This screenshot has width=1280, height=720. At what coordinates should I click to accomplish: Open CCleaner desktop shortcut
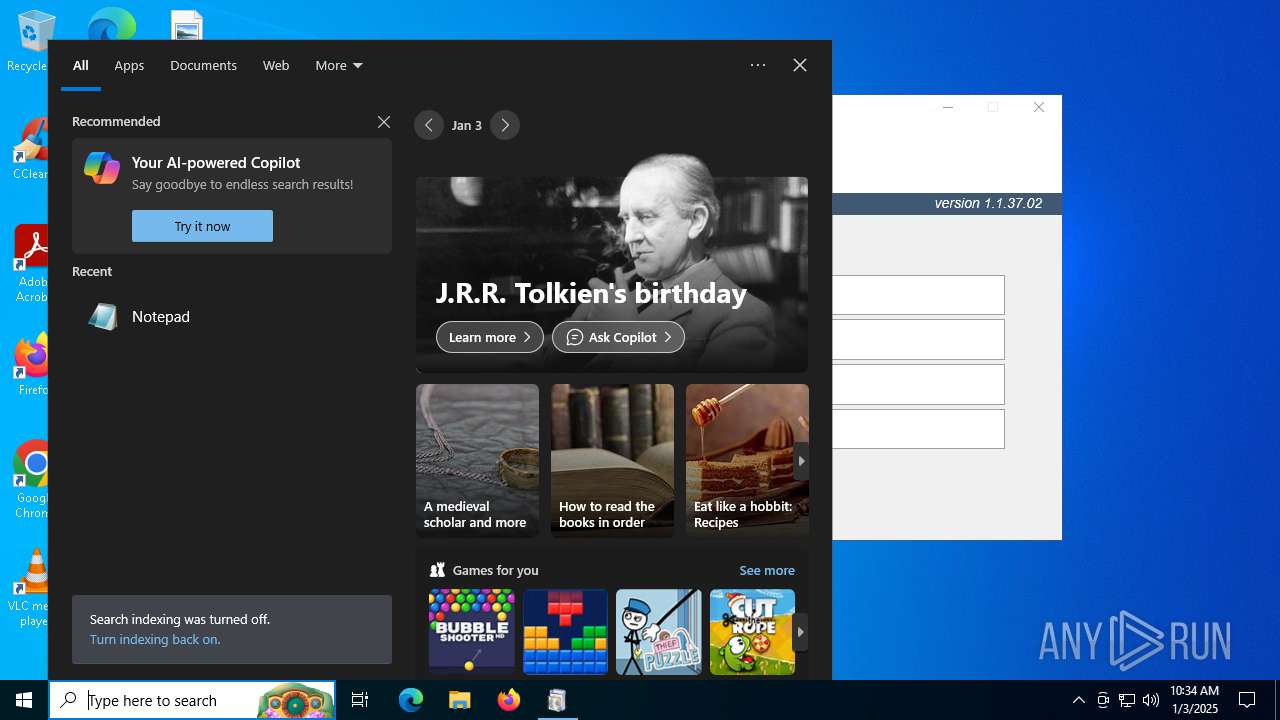(31, 148)
